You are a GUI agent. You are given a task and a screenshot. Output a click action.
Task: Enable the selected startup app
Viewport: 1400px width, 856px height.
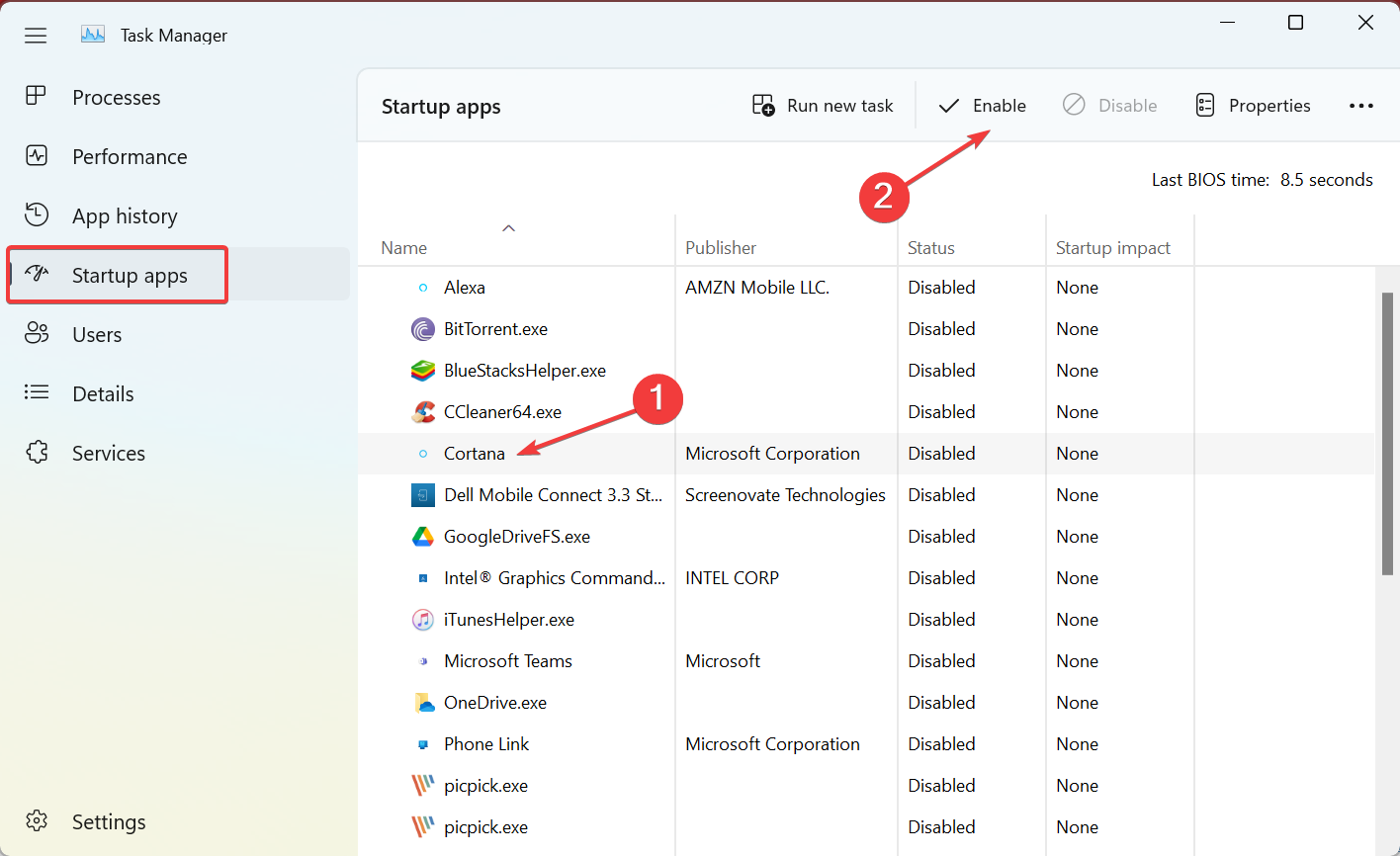tap(982, 106)
